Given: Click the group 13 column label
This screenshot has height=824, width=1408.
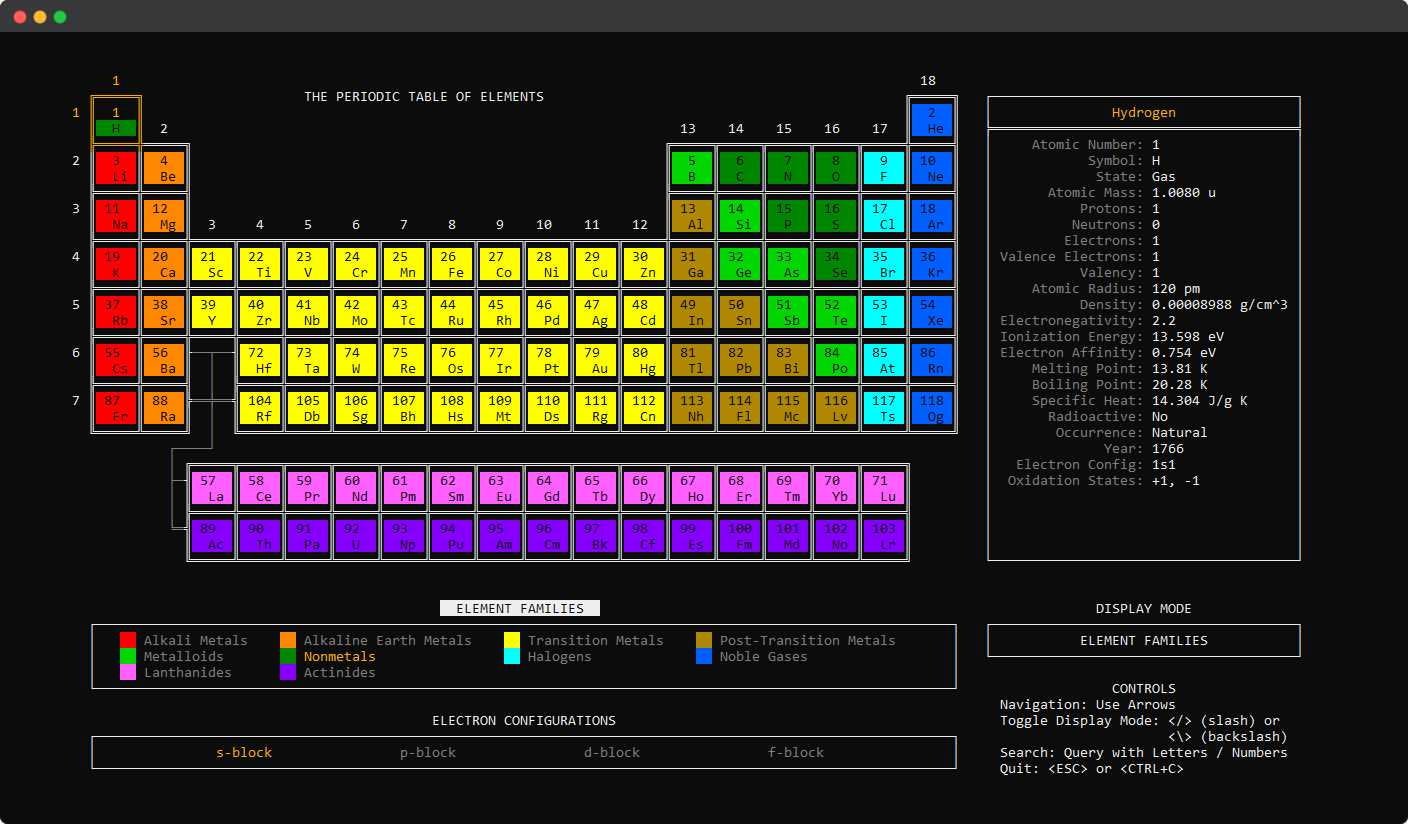Looking at the screenshot, I should tap(688, 128).
